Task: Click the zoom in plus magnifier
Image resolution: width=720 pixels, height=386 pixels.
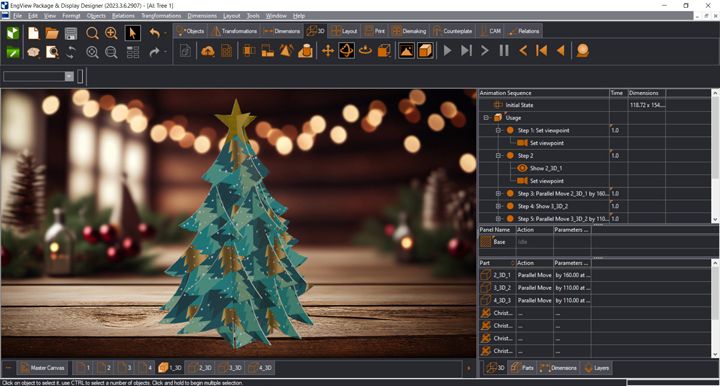Action: pos(111,33)
